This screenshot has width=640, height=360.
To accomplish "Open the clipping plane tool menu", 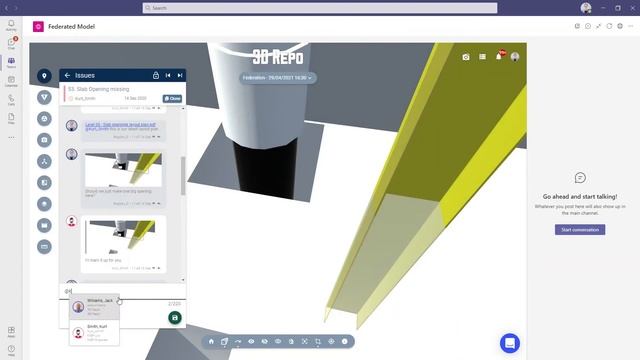I will pyautogui.click(x=318, y=341).
